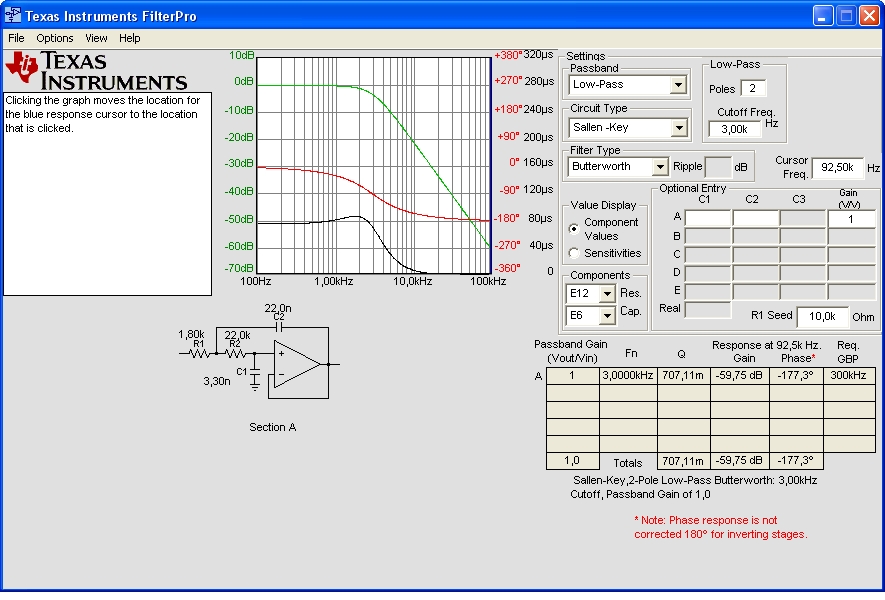The width and height of the screenshot is (885, 600).
Task: Click the 22,0k R2 resistor value
Action: pyautogui.click(x=237, y=335)
